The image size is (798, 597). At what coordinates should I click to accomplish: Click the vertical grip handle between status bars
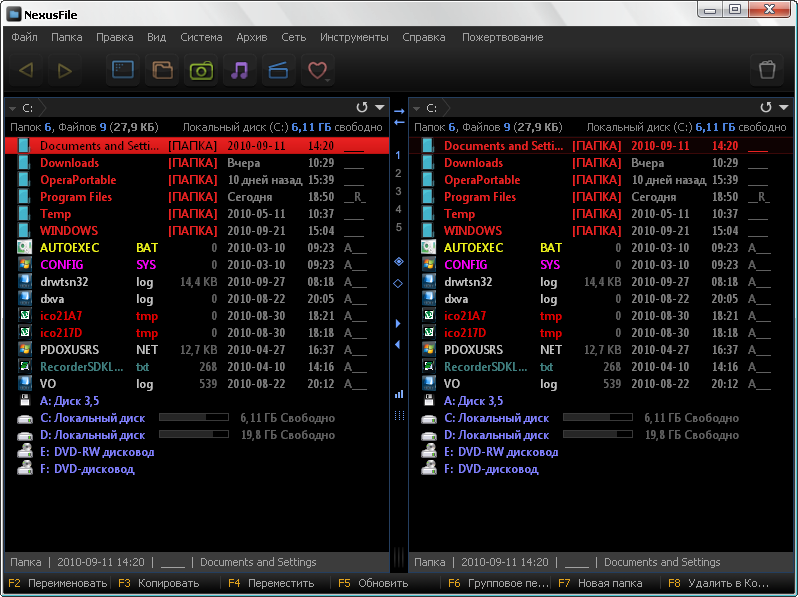pyautogui.click(x=399, y=559)
